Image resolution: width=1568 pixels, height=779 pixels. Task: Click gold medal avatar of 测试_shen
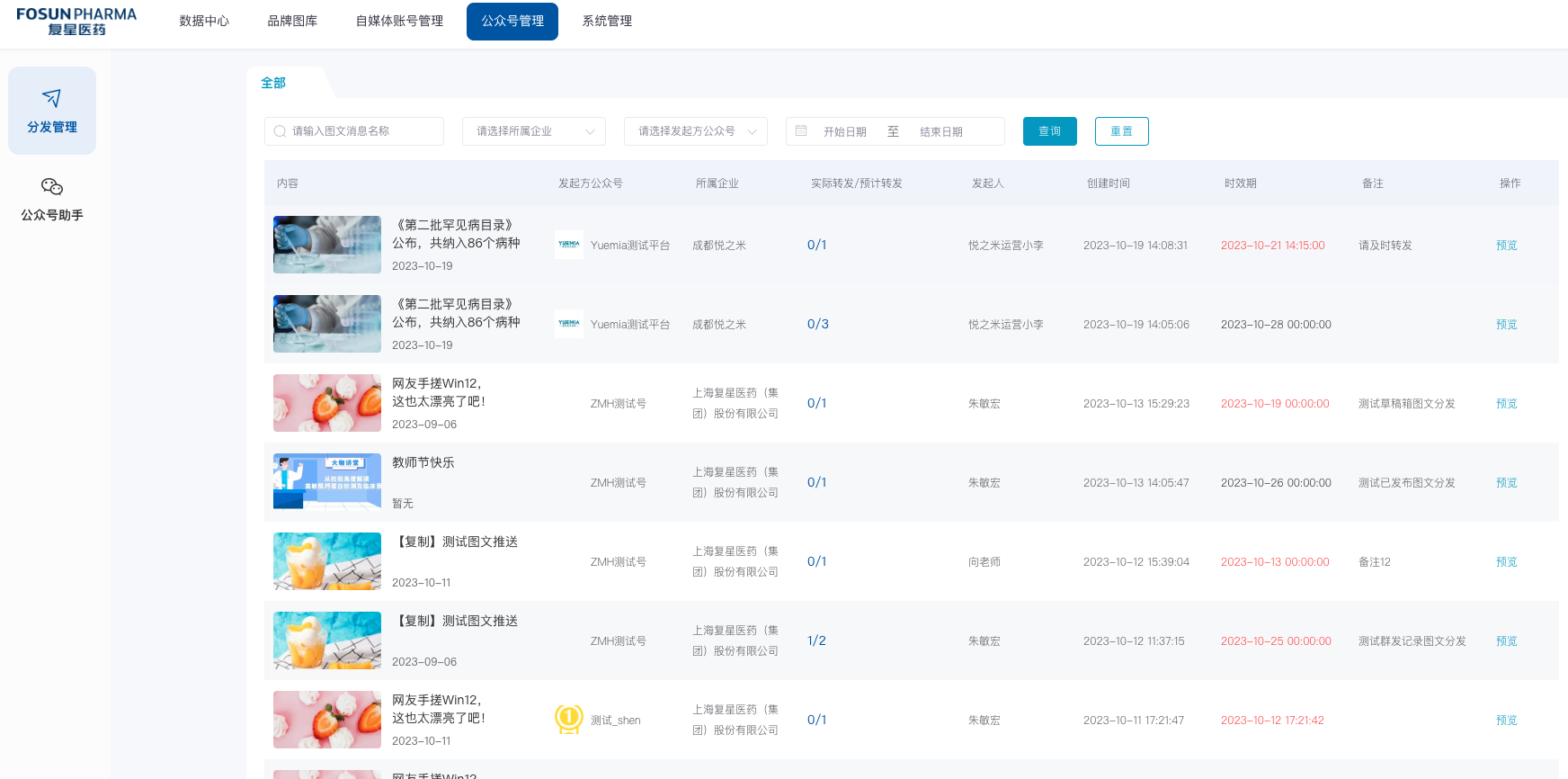pos(569,720)
